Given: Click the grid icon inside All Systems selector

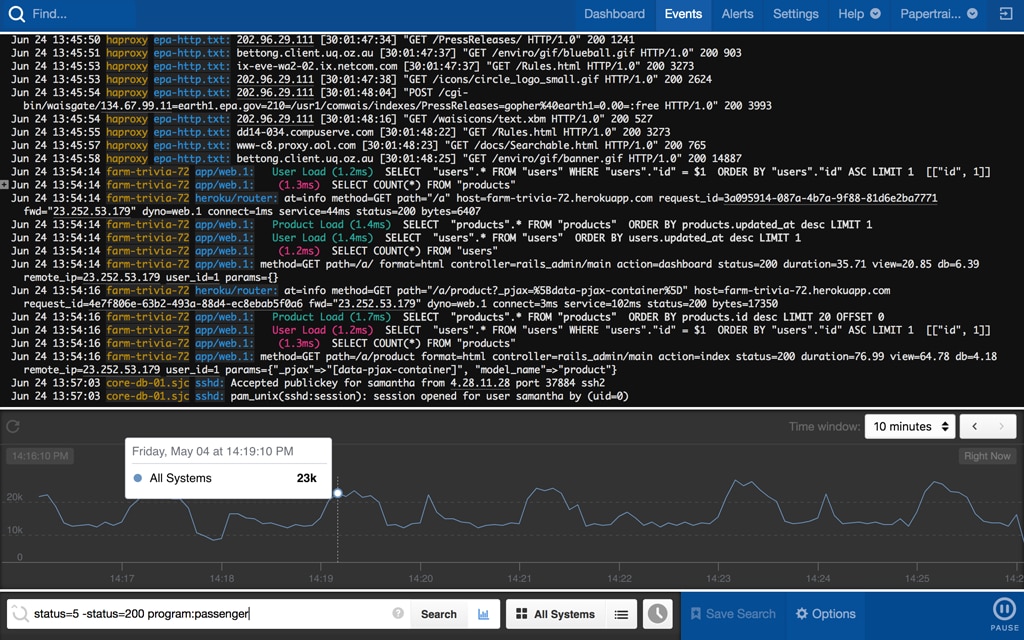Looking at the screenshot, I should click(x=520, y=613).
